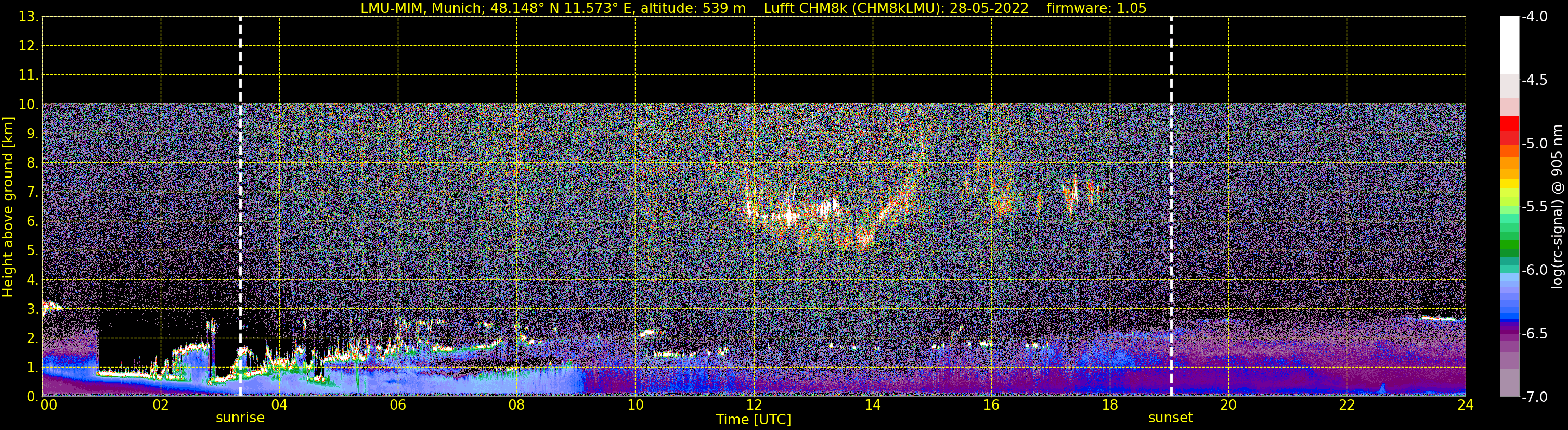Viewport: 1568px width, 430px height.
Task: Click the yellow segment of the colorbar
Action: [1510, 184]
